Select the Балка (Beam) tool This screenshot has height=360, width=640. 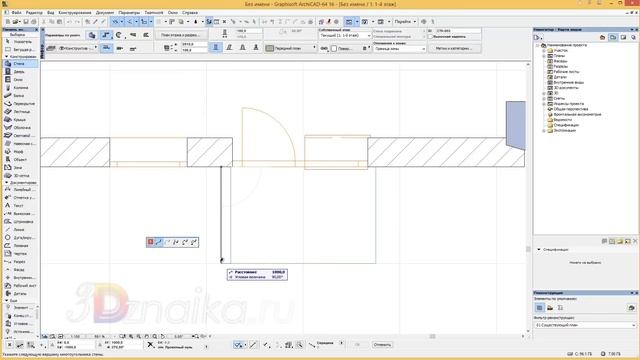tap(20, 96)
